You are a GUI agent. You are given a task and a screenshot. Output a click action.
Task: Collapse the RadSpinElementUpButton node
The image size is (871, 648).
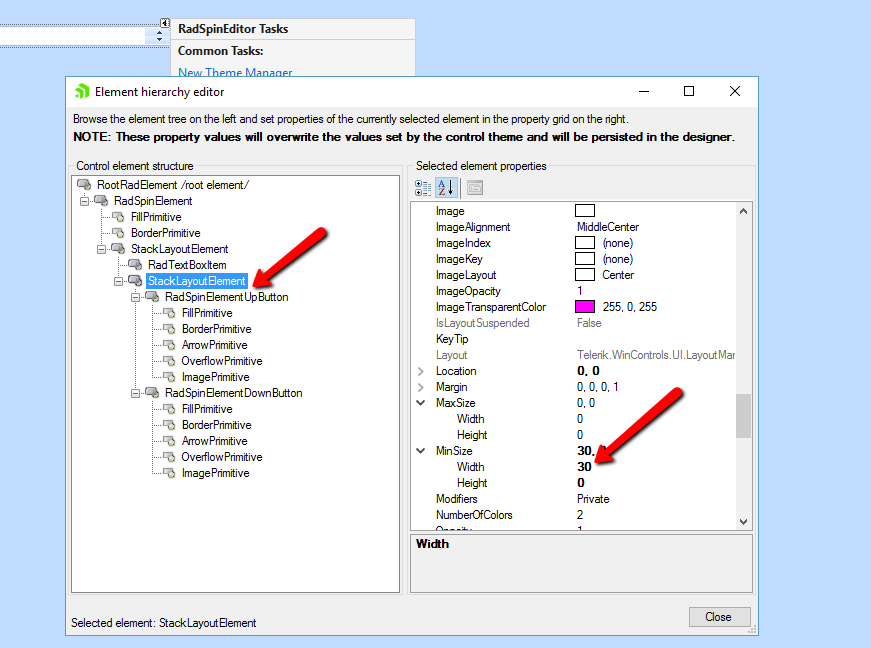(x=136, y=298)
